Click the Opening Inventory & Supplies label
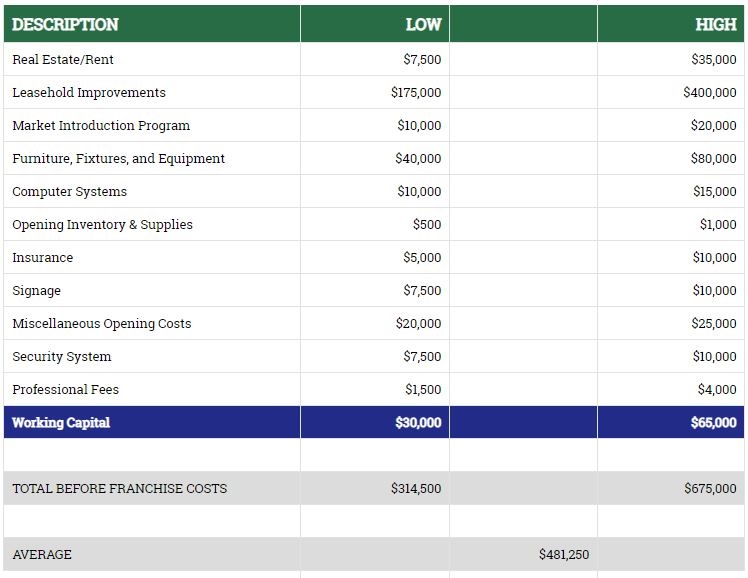This screenshot has width=748, height=578. (102, 225)
